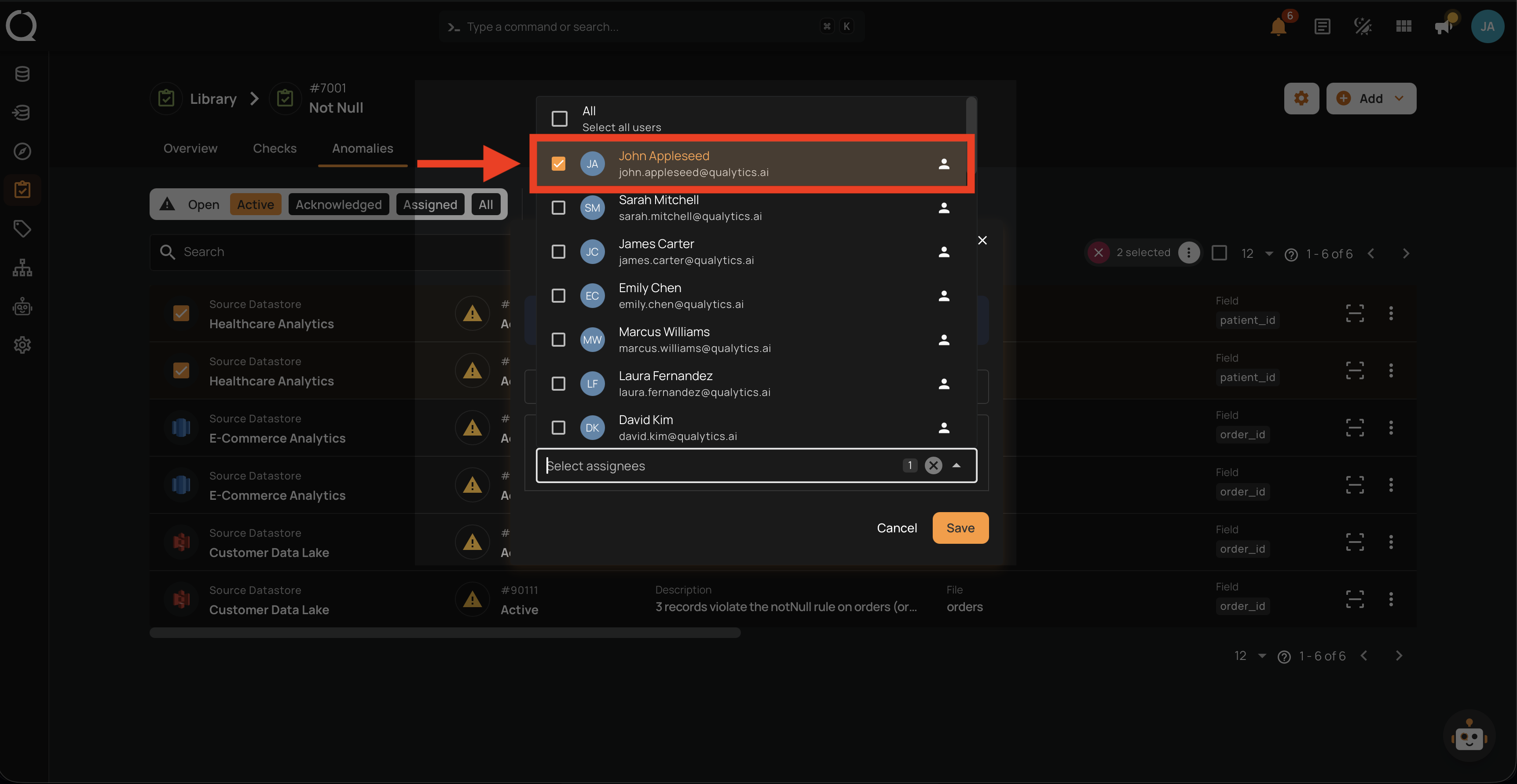The image size is (1517, 784).
Task: Click the Save button
Action: [960, 528]
